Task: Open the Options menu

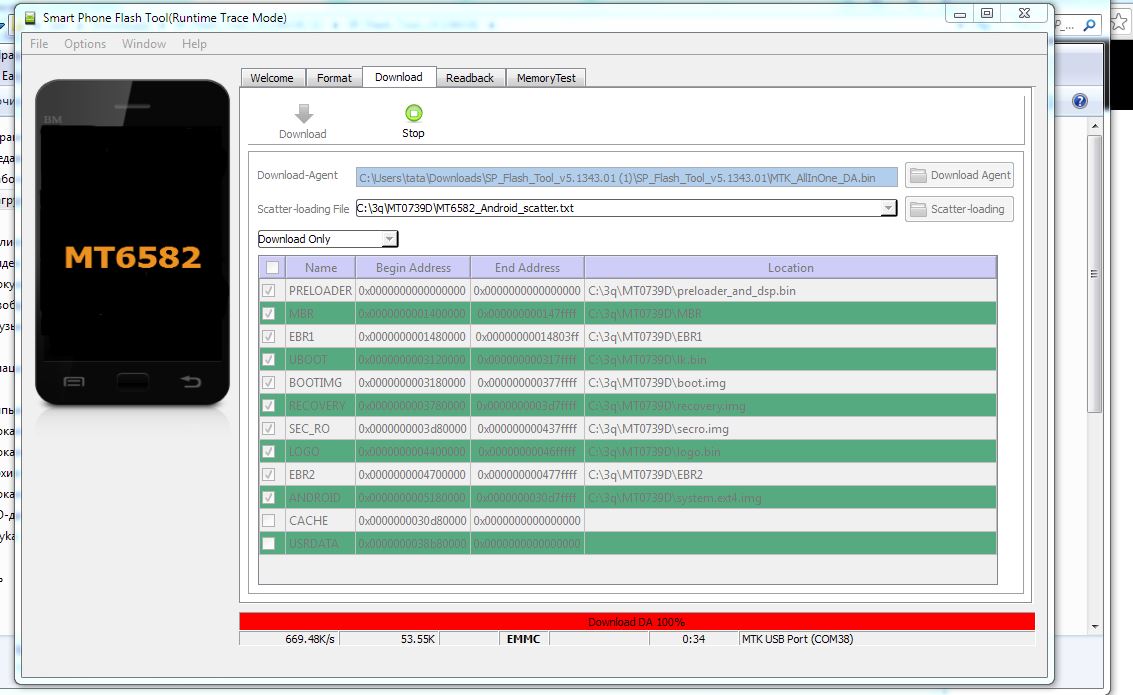Action: pos(85,44)
